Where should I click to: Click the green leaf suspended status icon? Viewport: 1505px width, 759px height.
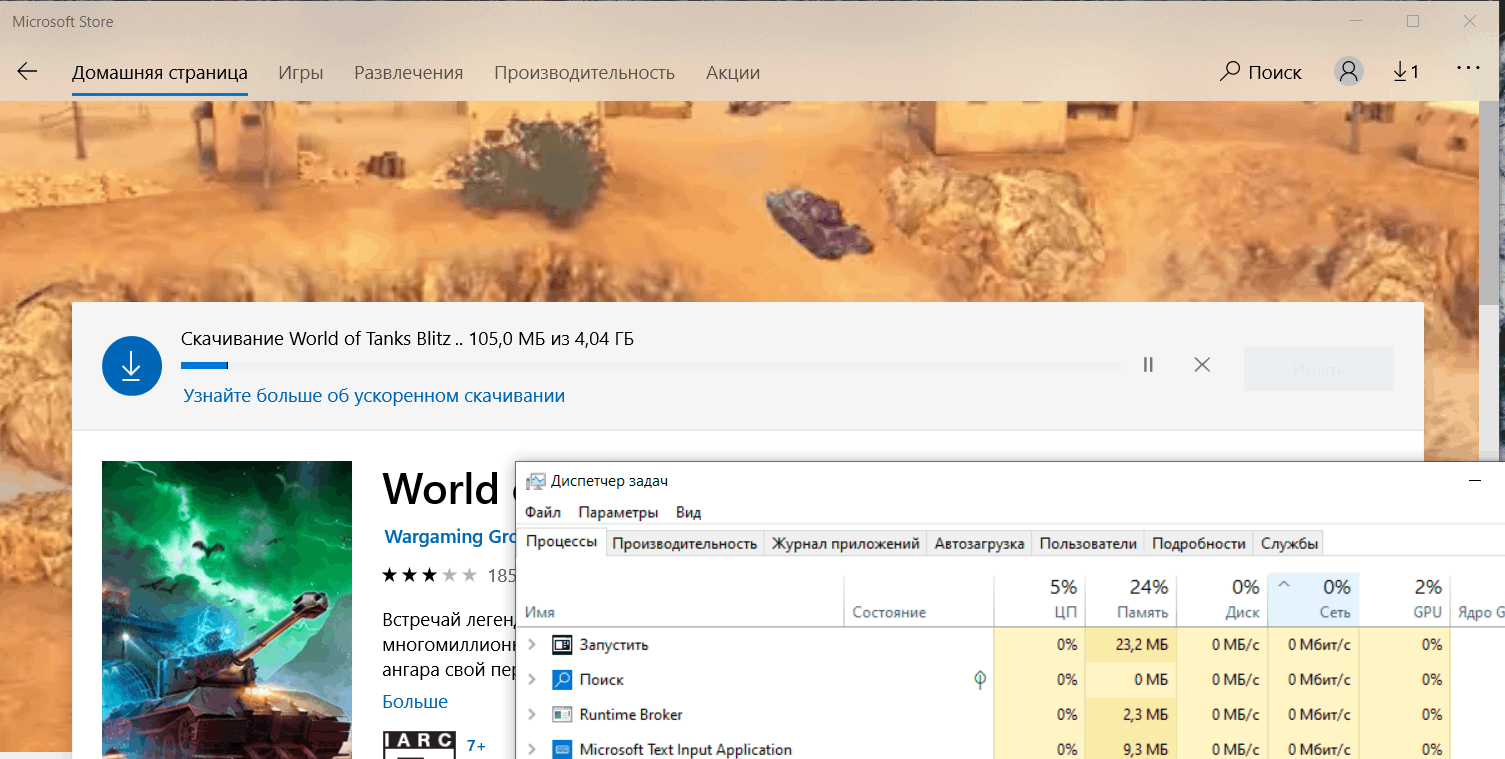tap(980, 680)
